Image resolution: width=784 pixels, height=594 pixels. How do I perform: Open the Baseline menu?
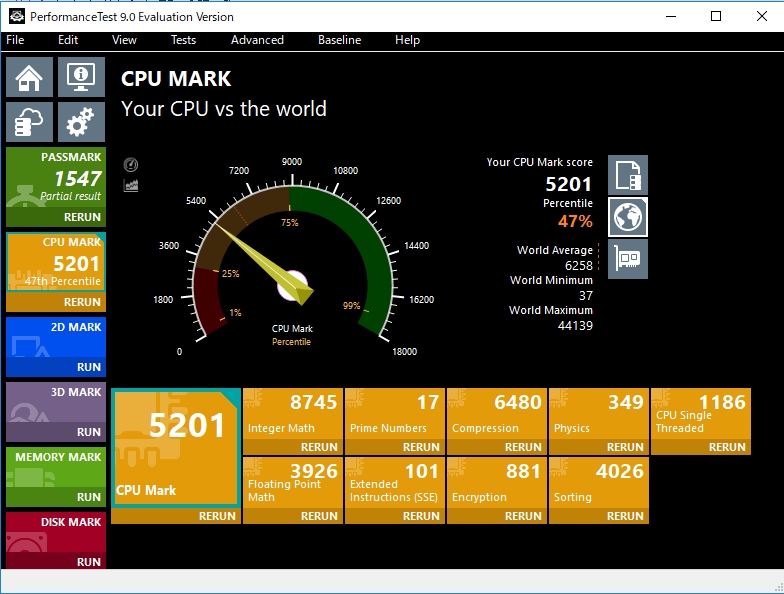339,40
